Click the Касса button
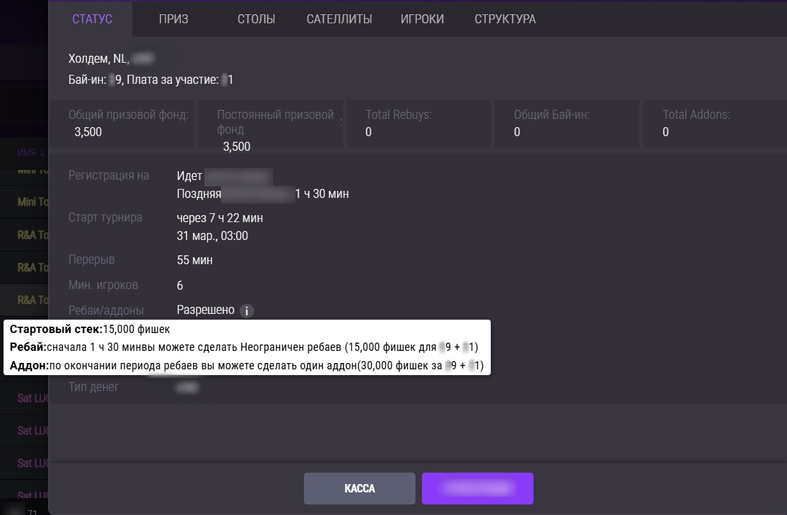787x515 pixels. pos(359,488)
